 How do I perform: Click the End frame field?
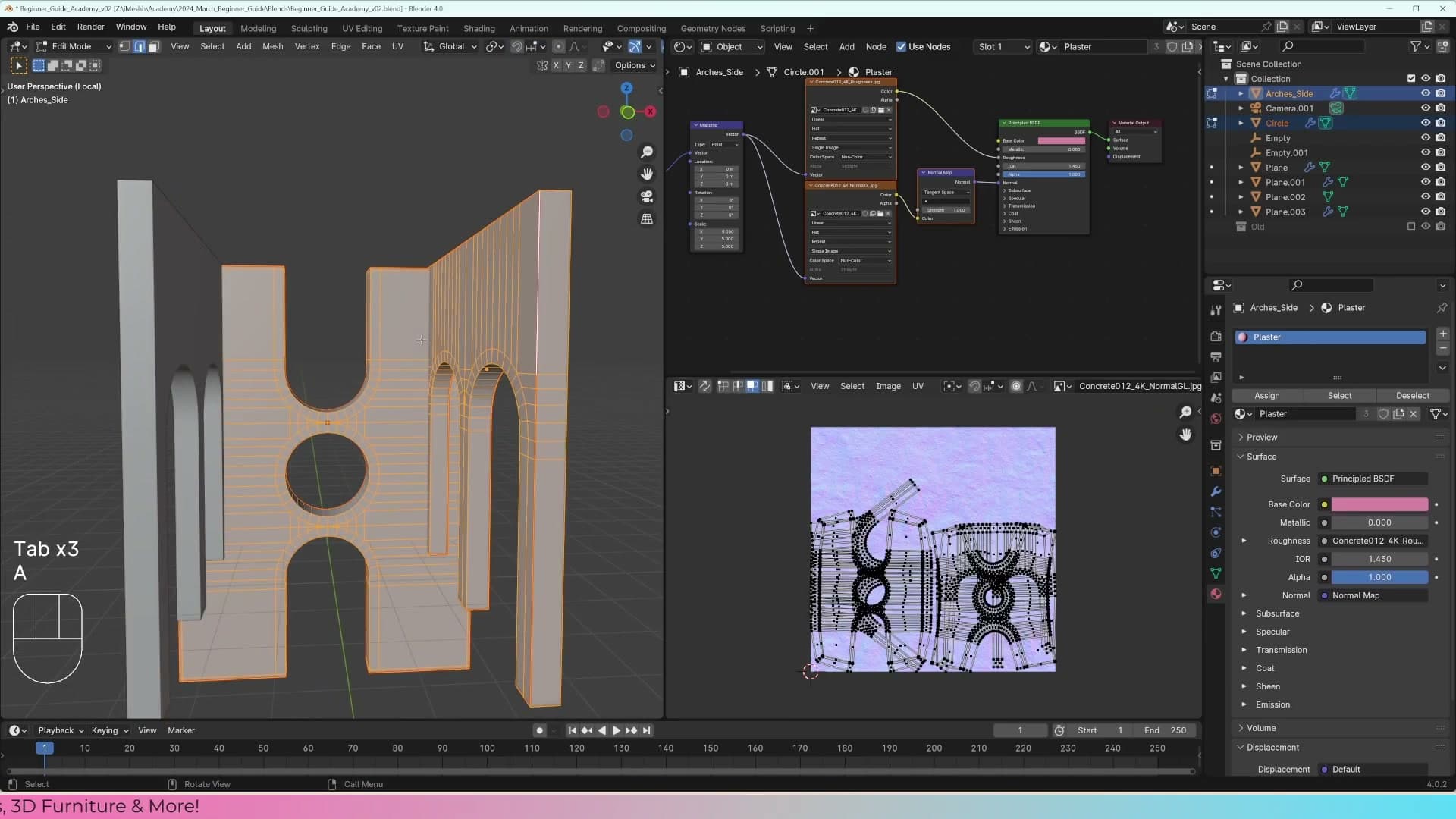click(1165, 731)
